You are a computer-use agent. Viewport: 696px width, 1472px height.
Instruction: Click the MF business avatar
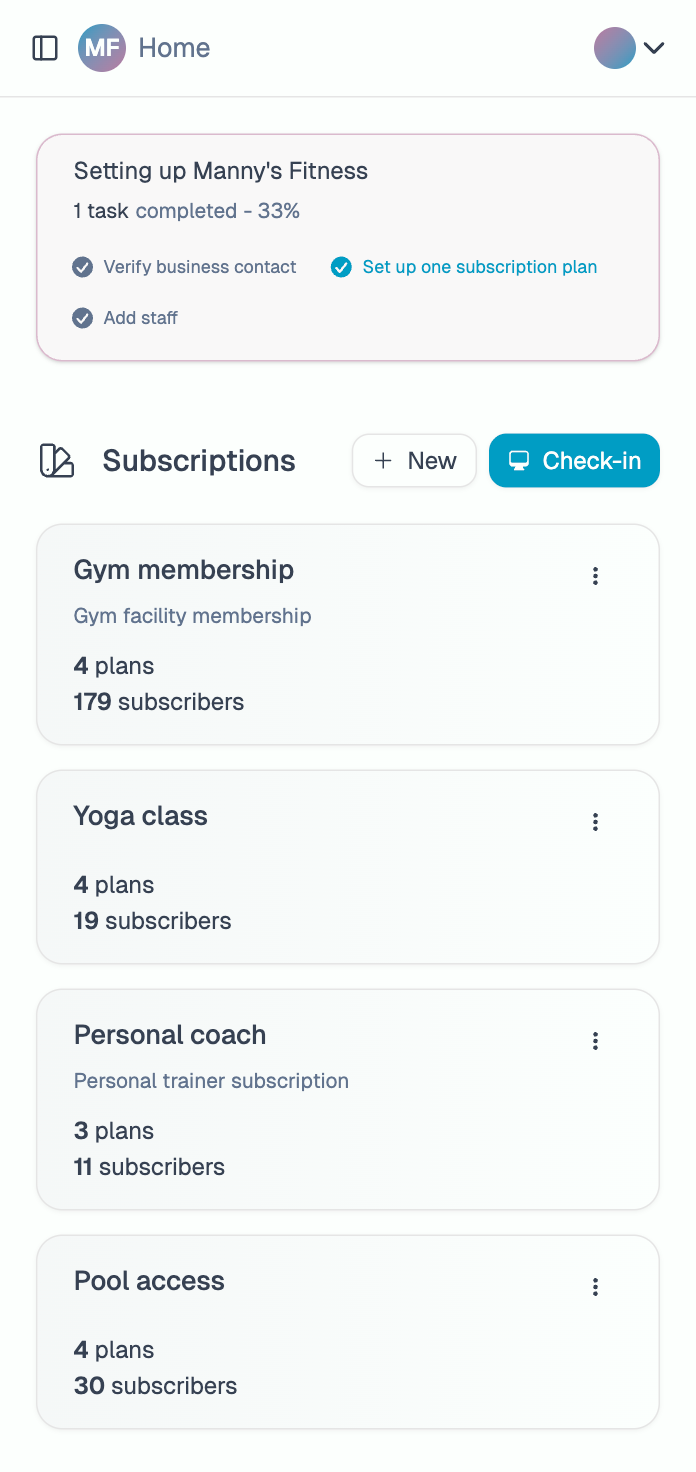click(x=101, y=47)
